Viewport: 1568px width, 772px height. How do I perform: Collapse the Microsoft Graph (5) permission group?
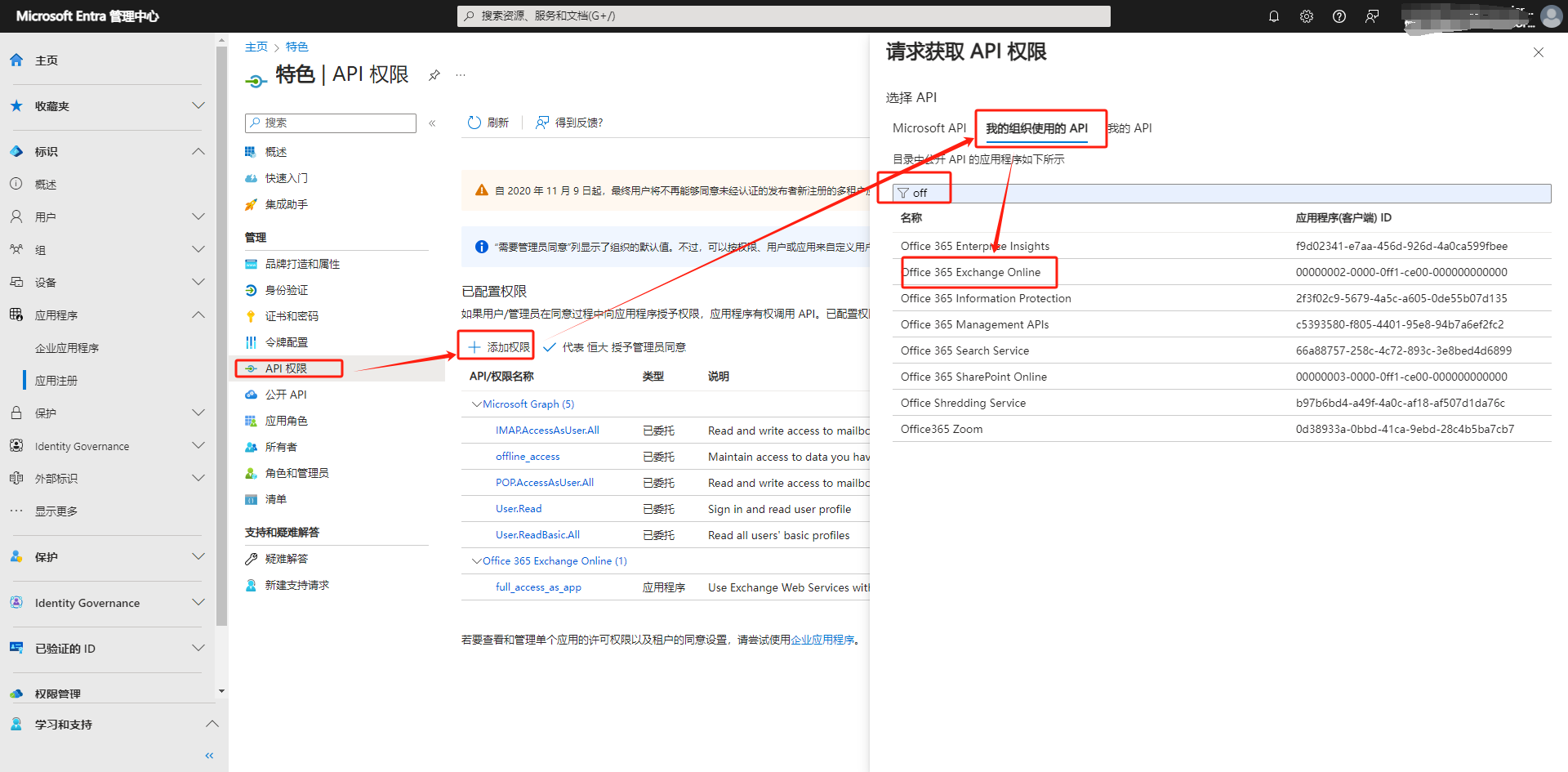(x=476, y=404)
